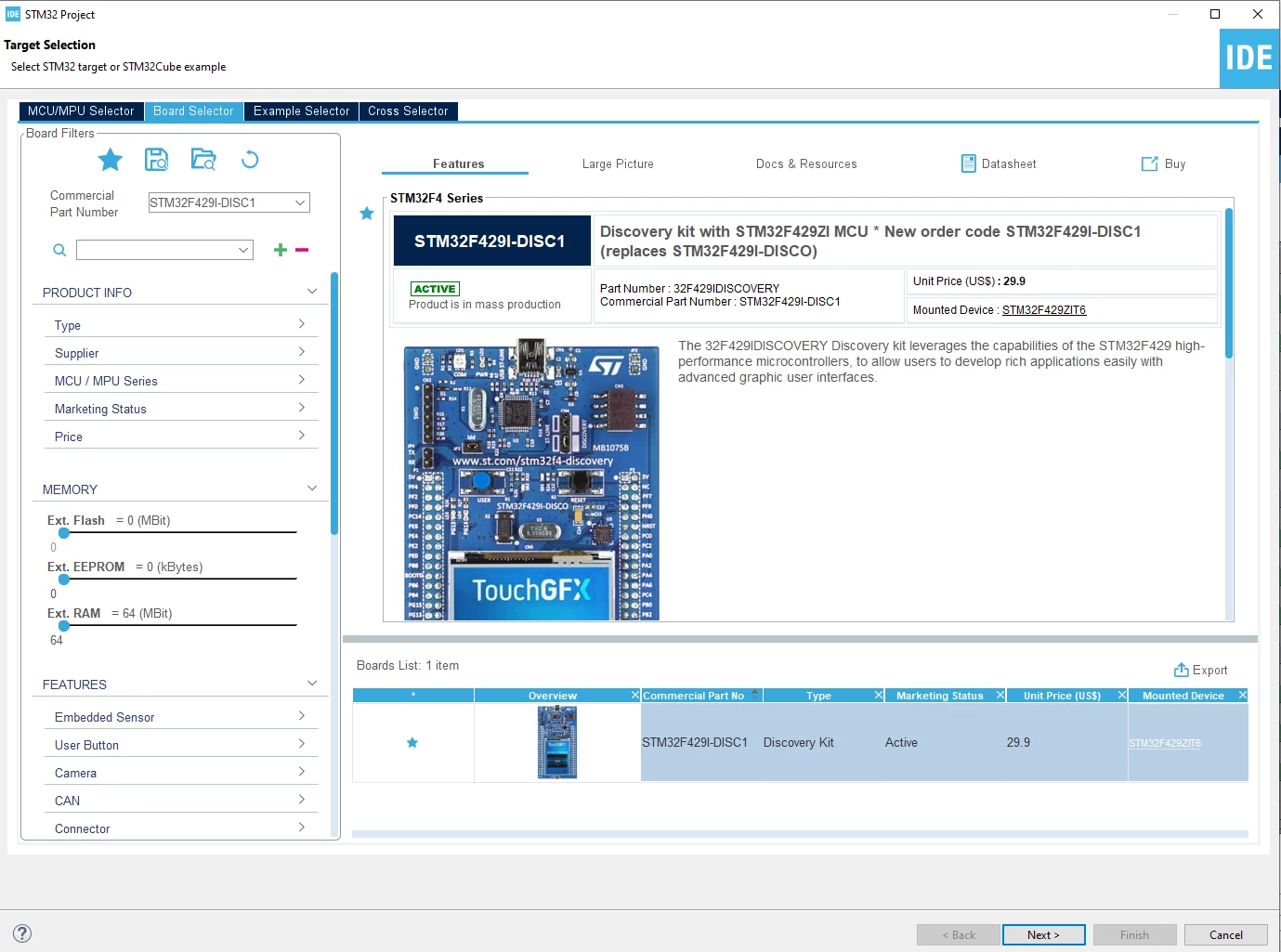Click the boards list horizontal scrollbar
The height and width of the screenshot is (952, 1281).
coord(800,834)
